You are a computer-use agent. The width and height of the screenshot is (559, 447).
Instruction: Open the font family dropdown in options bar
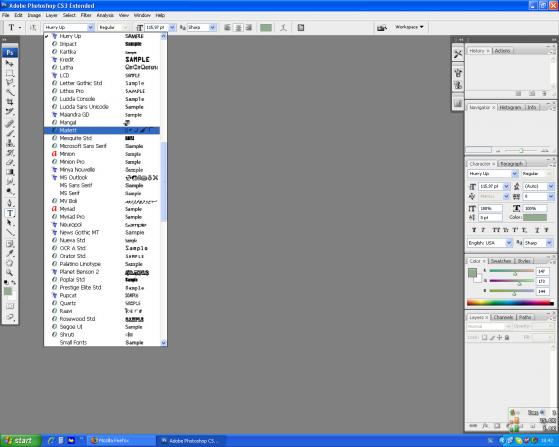(x=91, y=27)
